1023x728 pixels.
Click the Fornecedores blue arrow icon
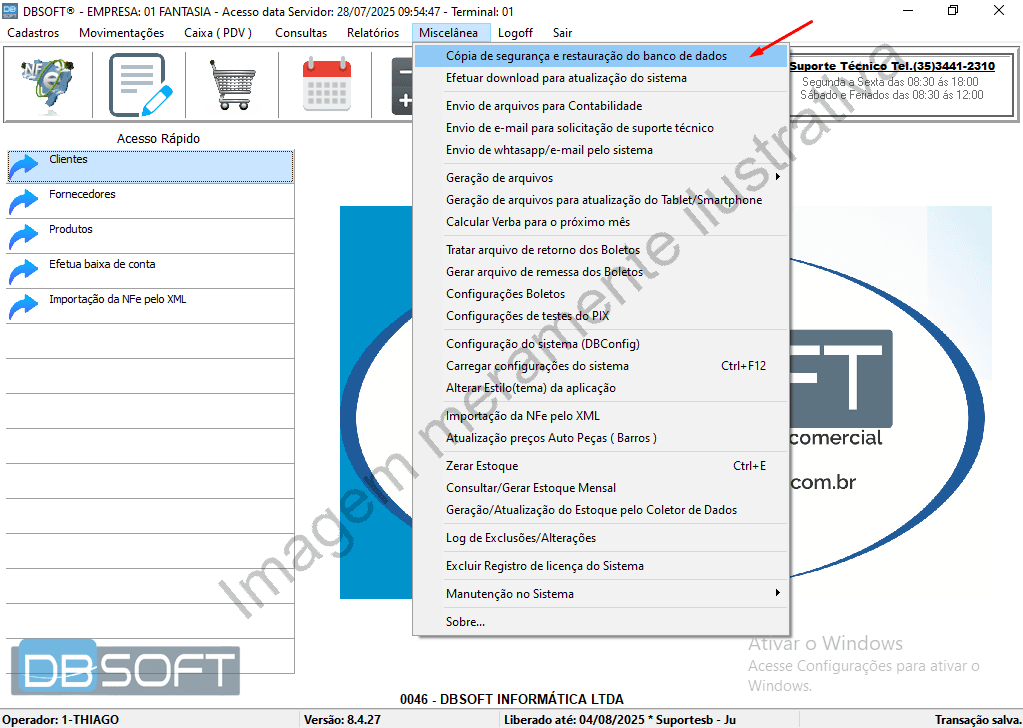(24, 193)
